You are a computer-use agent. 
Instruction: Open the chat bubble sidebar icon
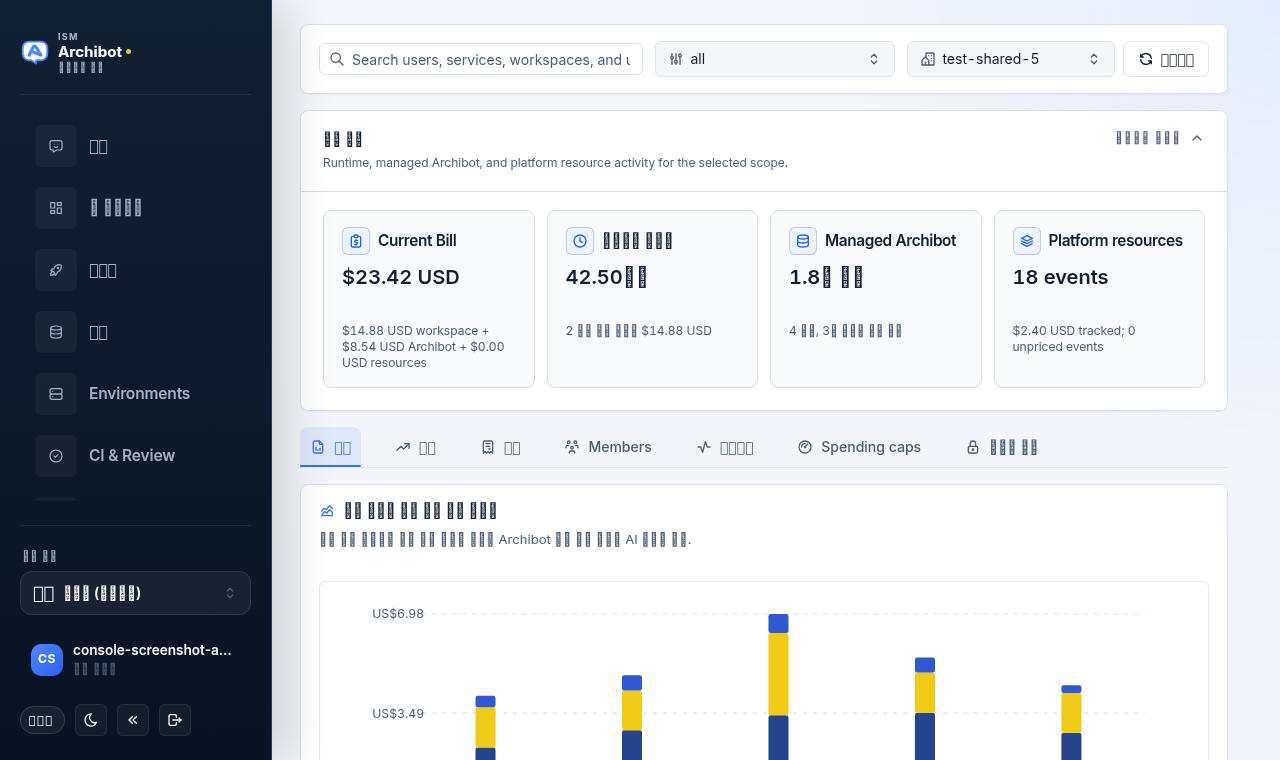(x=56, y=146)
